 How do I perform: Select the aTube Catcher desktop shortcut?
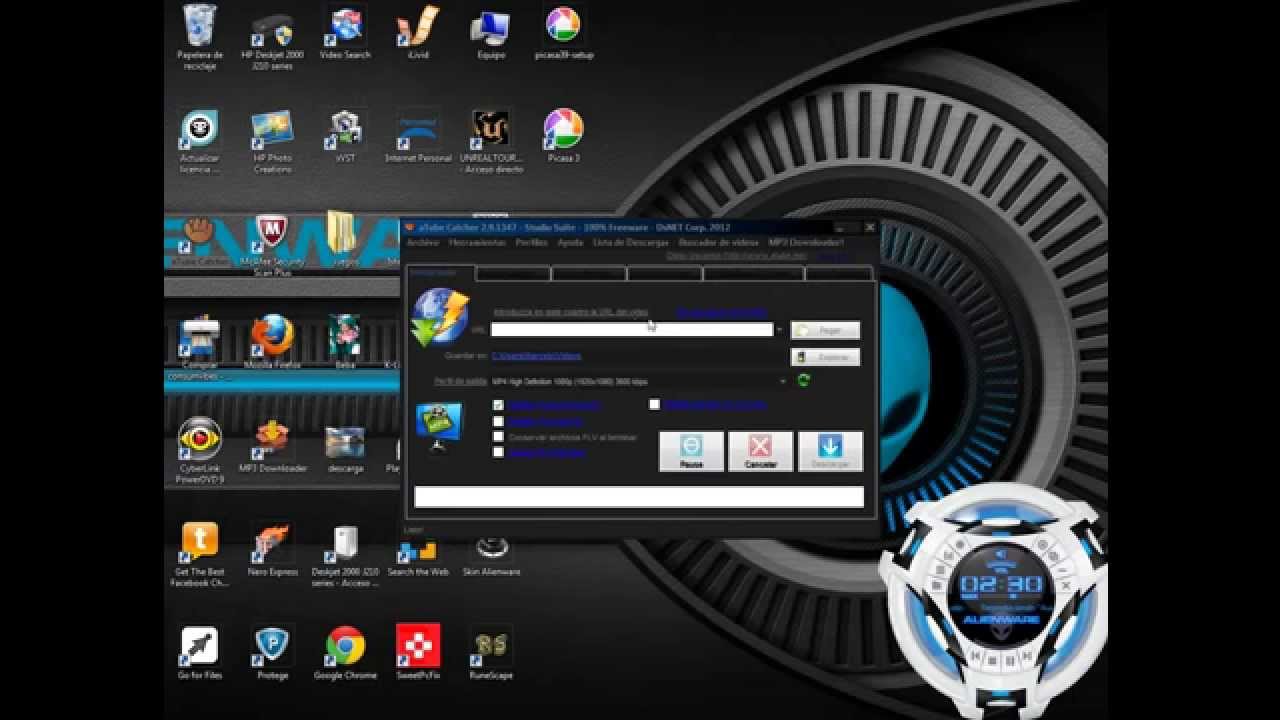pos(200,240)
